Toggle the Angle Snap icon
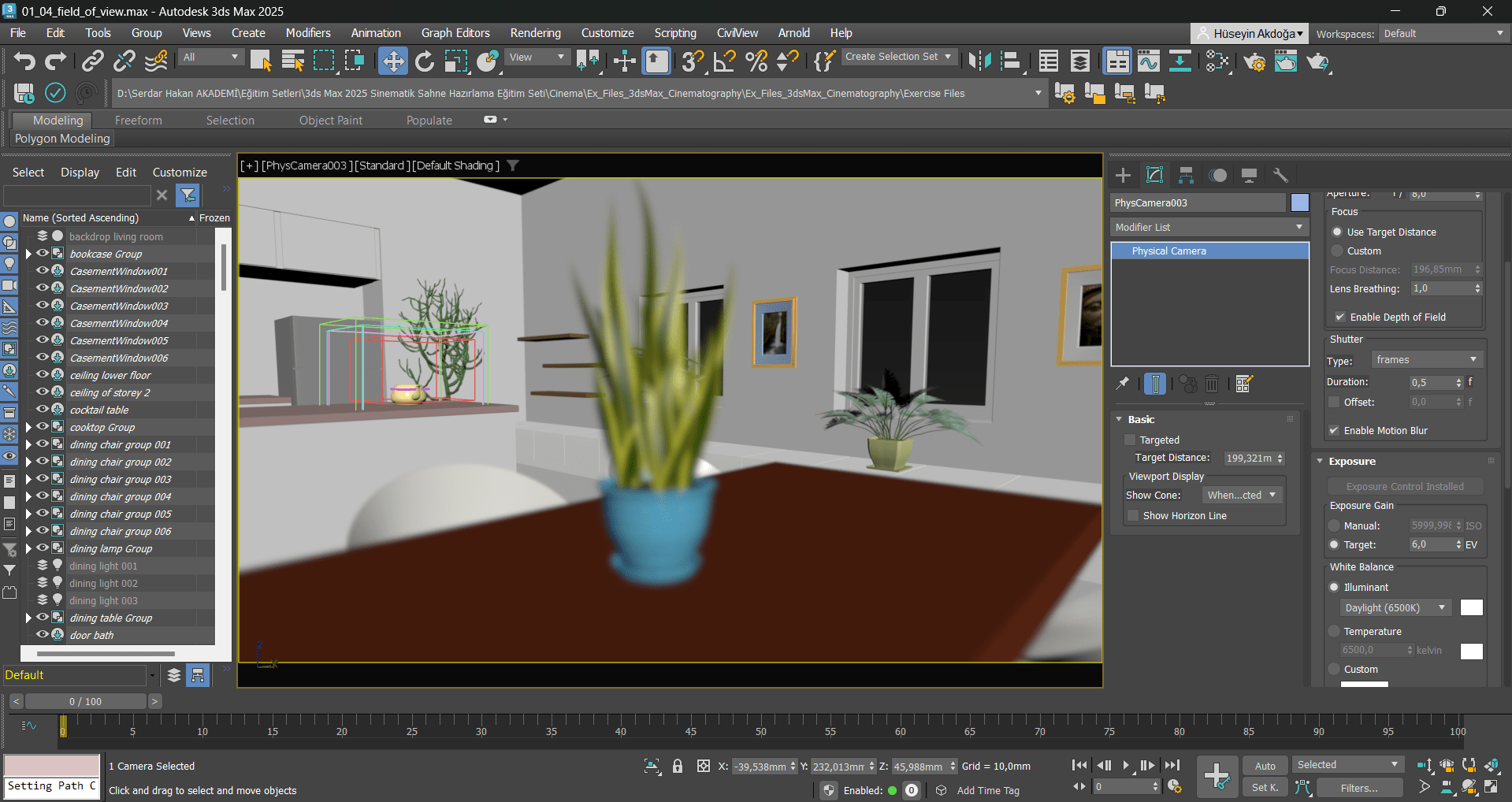The image size is (1512, 802). point(724,61)
